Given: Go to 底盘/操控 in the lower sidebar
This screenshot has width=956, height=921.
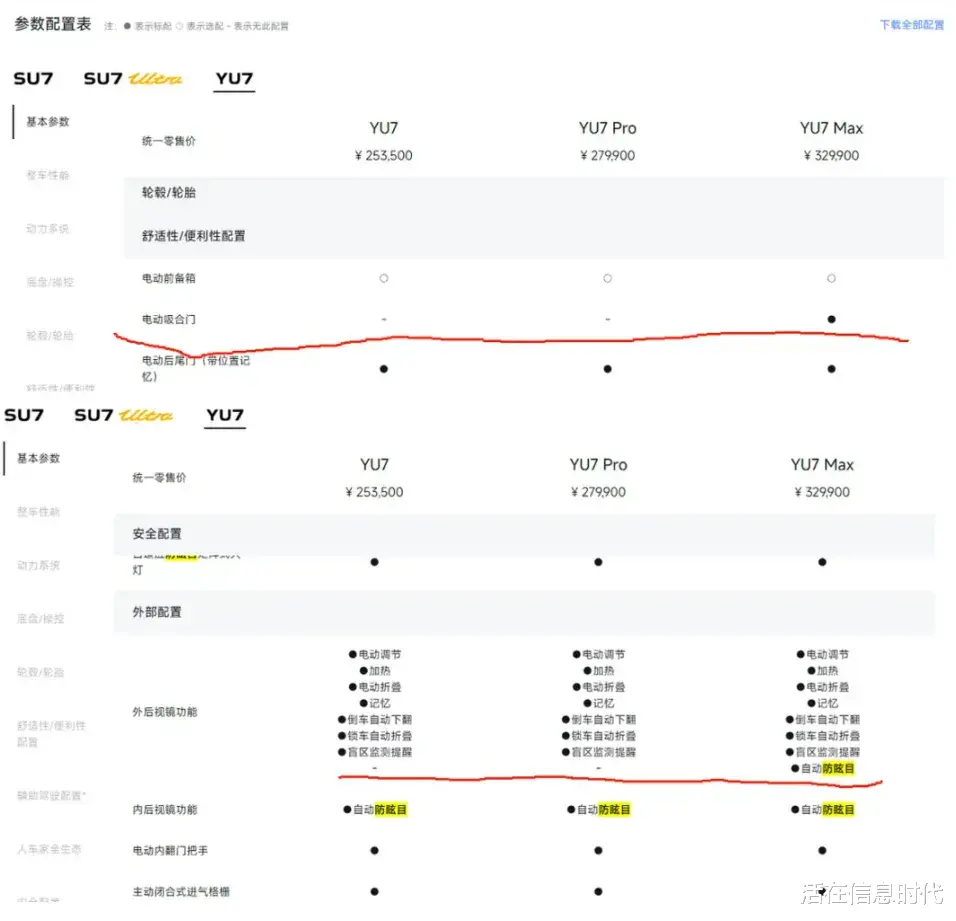Looking at the screenshot, I should click(40, 619).
